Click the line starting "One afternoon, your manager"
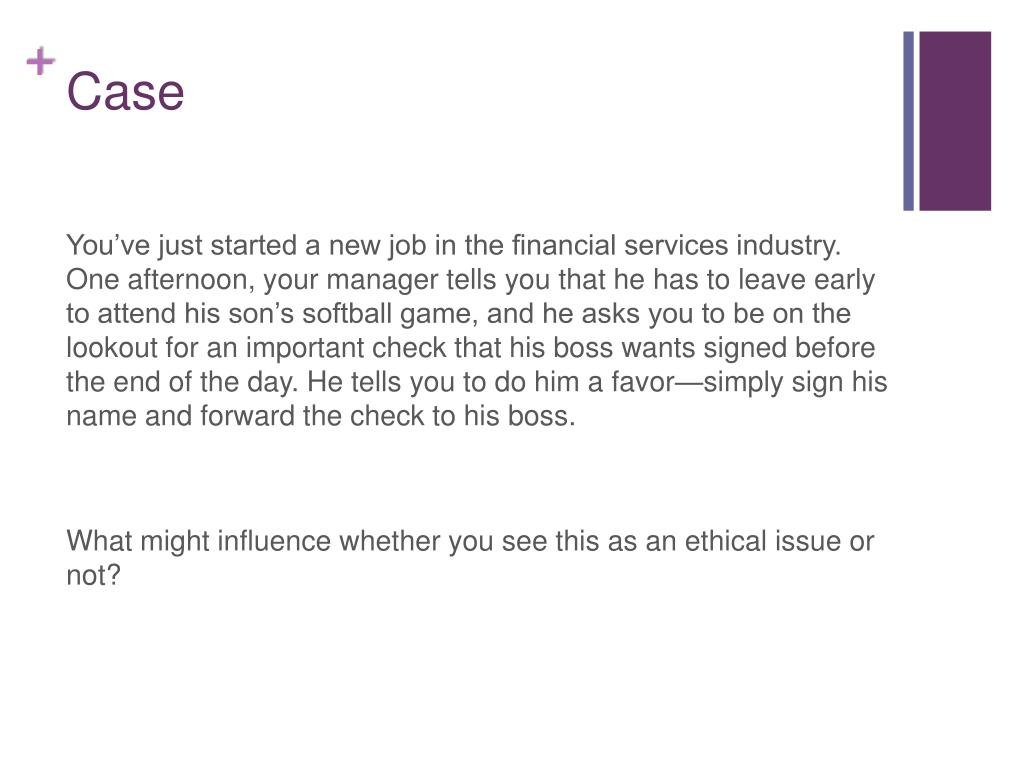This screenshot has height=768, width=1024. click(x=470, y=280)
